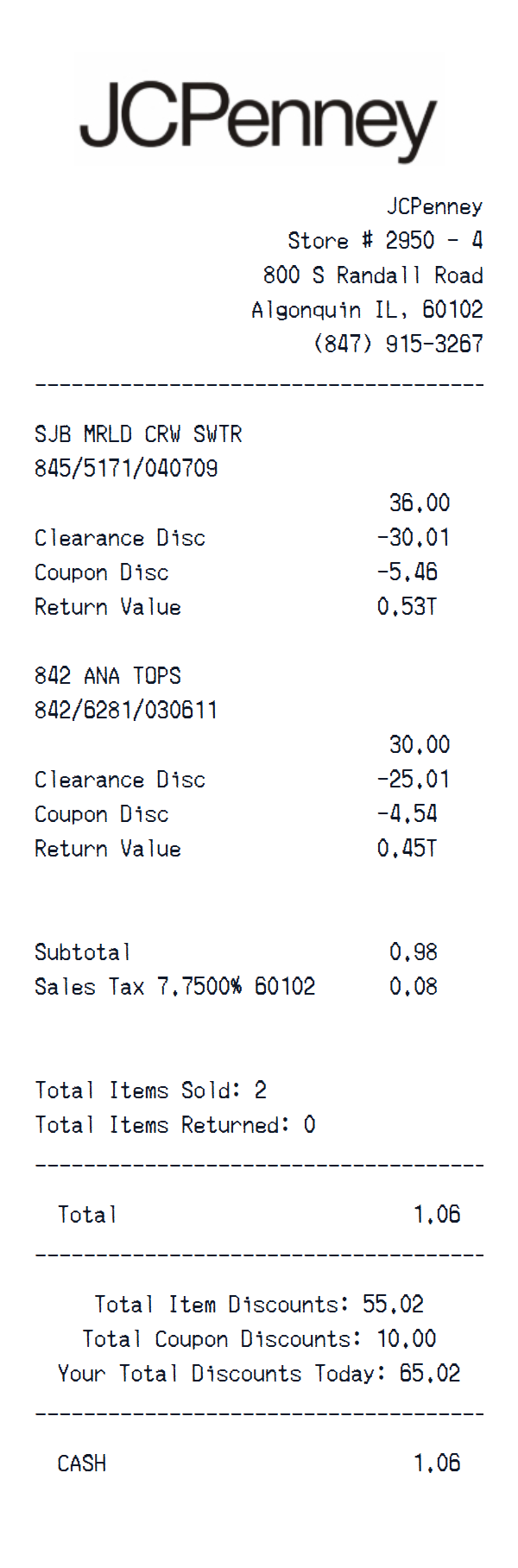Select the 800 S Randall Road address
This screenshot has height=1568, width=518.
click(x=372, y=275)
